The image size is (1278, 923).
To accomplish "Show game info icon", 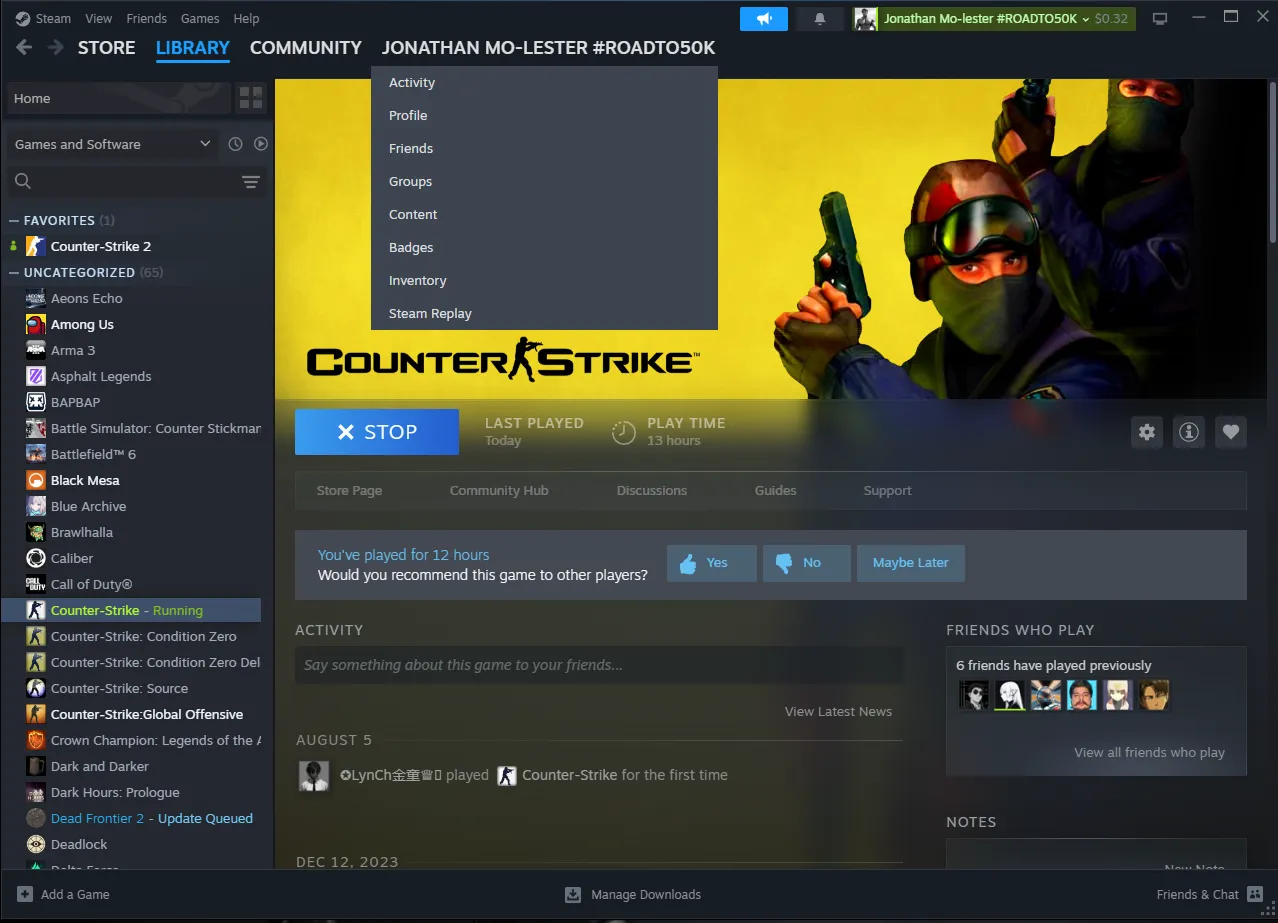I will tap(1189, 432).
